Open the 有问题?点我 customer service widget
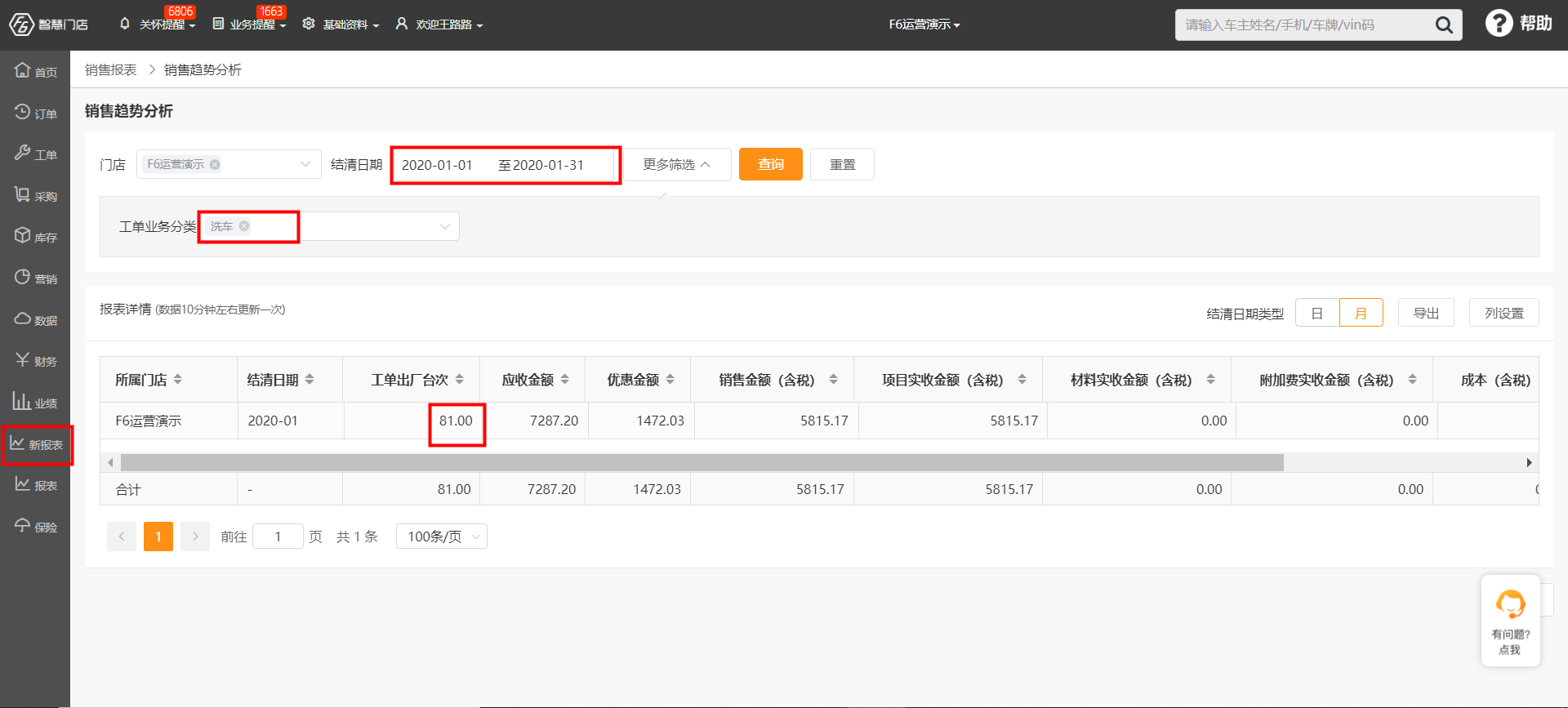 click(1510, 620)
